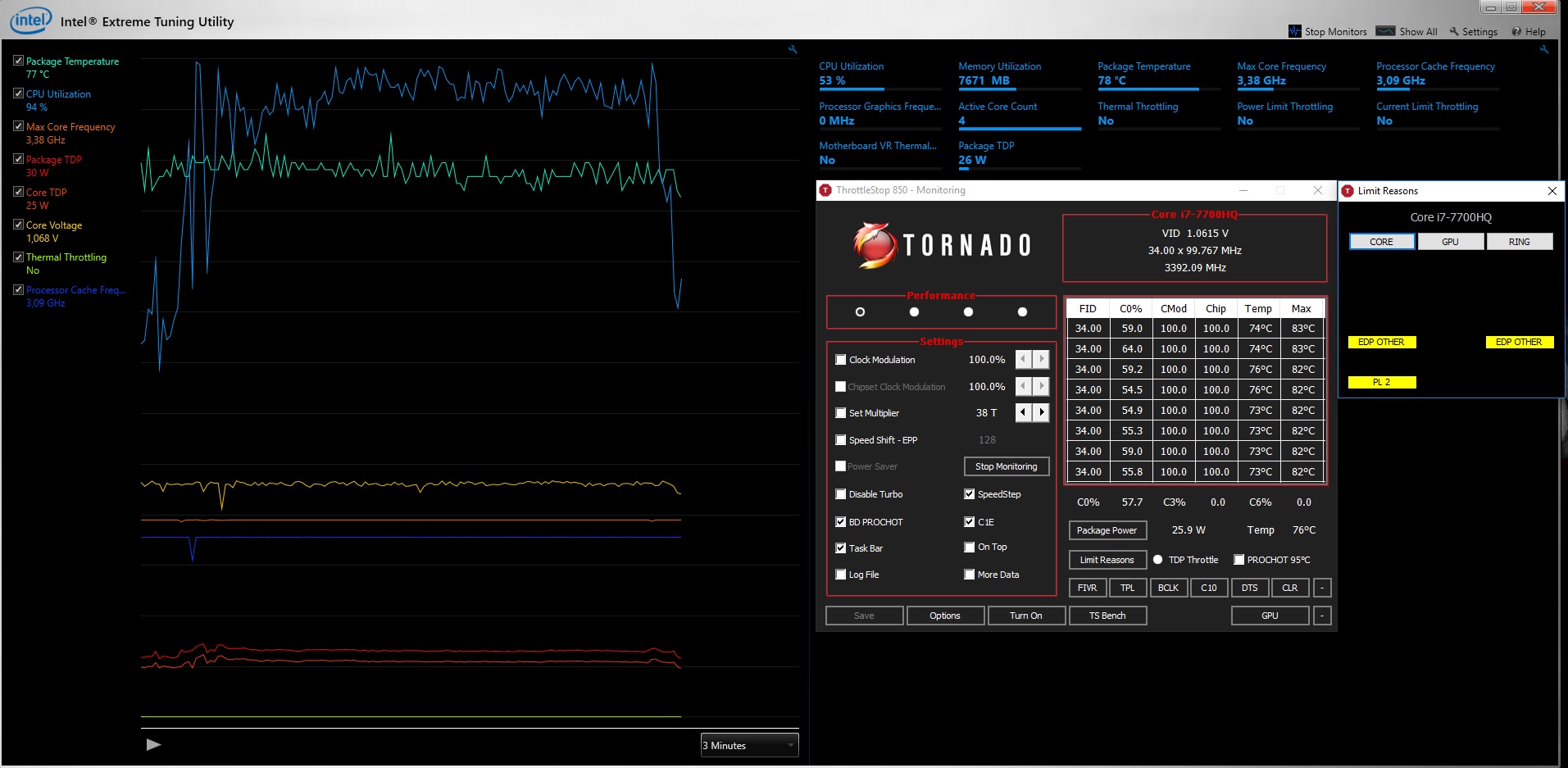Viewport: 1568px width, 768px height.
Task: Click the Show All toolbar item
Action: tap(1407, 31)
